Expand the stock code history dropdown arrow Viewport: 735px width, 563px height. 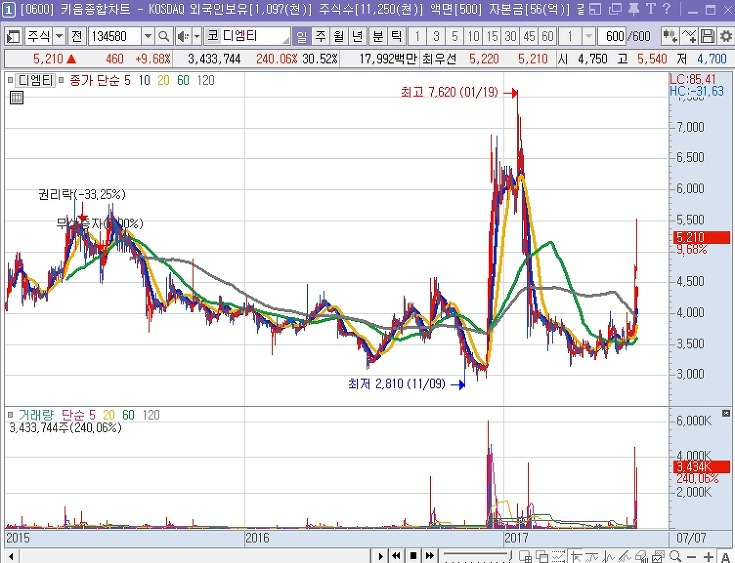[x=148, y=36]
